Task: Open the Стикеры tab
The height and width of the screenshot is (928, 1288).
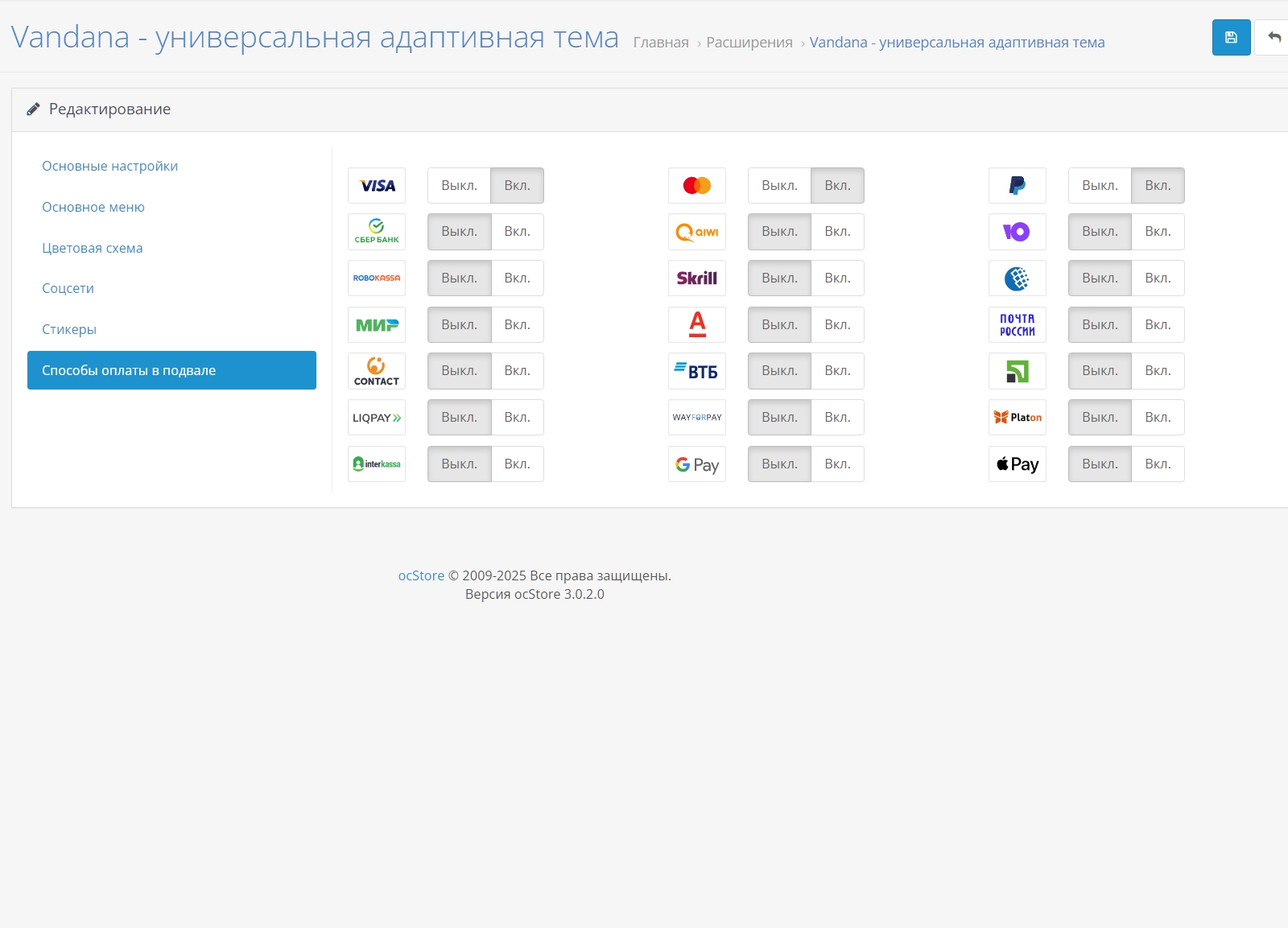Action: tap(171, 330)
